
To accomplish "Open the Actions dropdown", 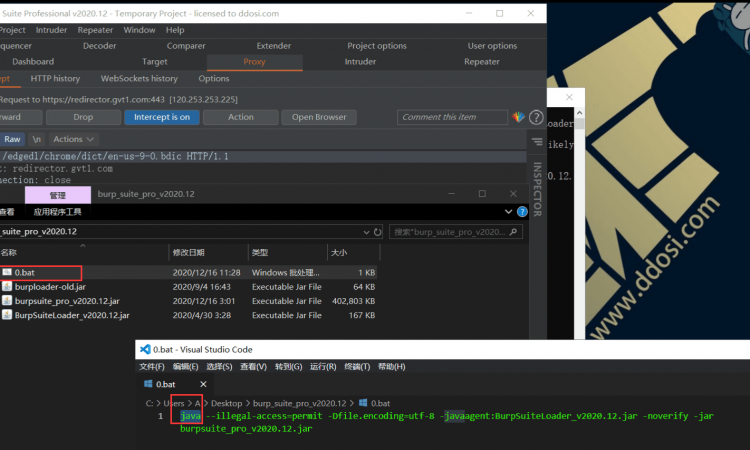I will click(74, 139).
